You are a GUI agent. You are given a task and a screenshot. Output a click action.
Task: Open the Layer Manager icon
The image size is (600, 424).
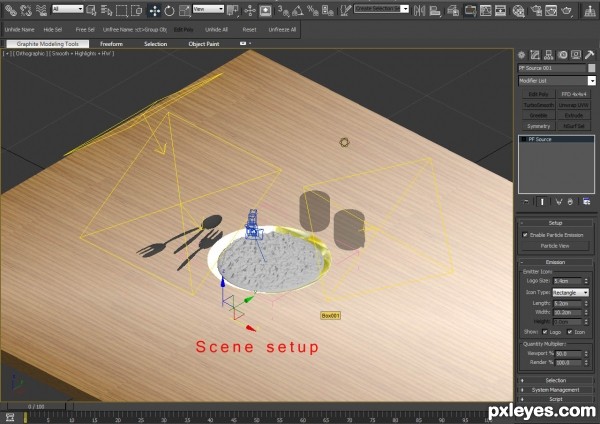tap(453, 10)
